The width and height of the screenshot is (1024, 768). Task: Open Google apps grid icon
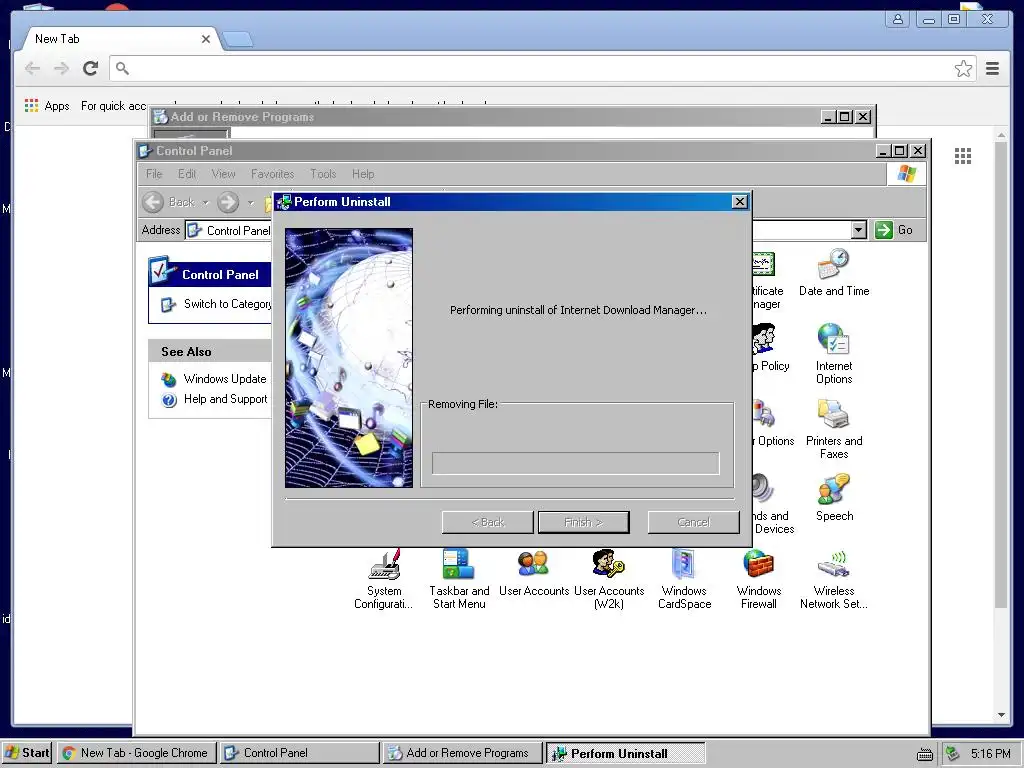pyautogui.click(x=963, y=155)
